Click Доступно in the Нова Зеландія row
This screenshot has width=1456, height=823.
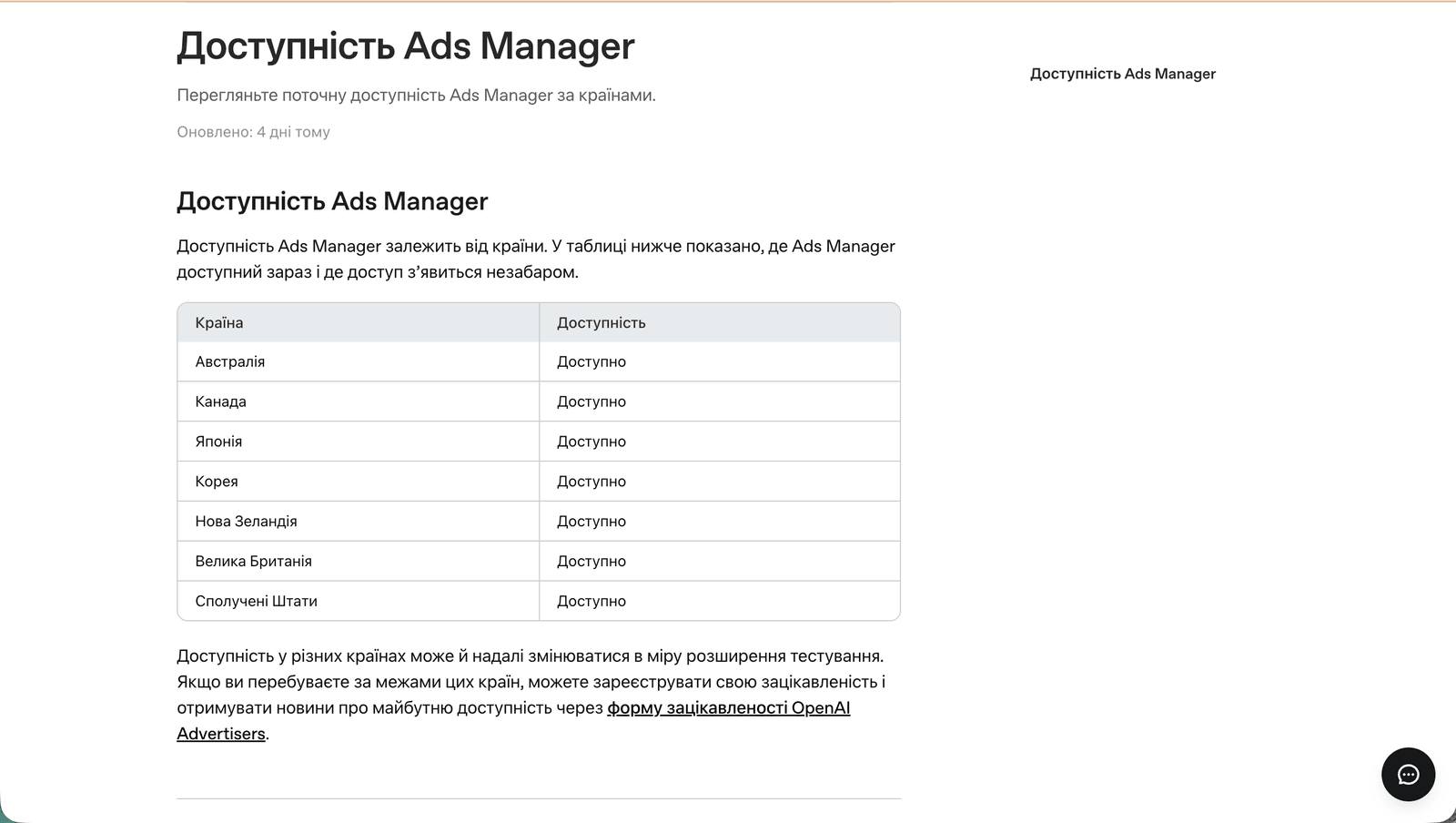(591, 522)
